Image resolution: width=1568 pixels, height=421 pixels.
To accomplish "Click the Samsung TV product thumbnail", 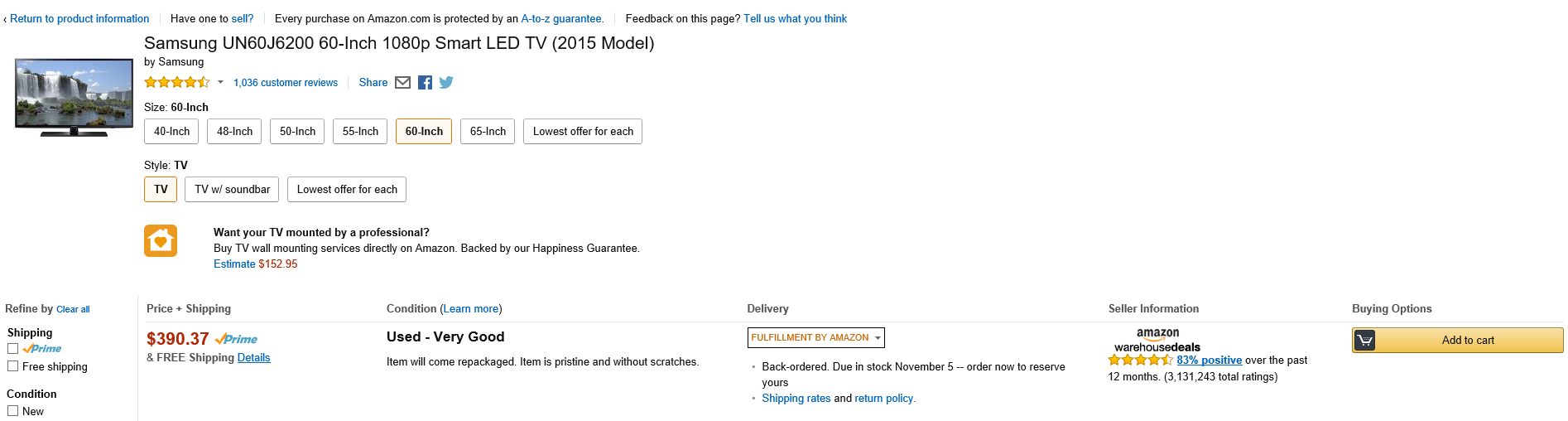I will tap(74, 97).
